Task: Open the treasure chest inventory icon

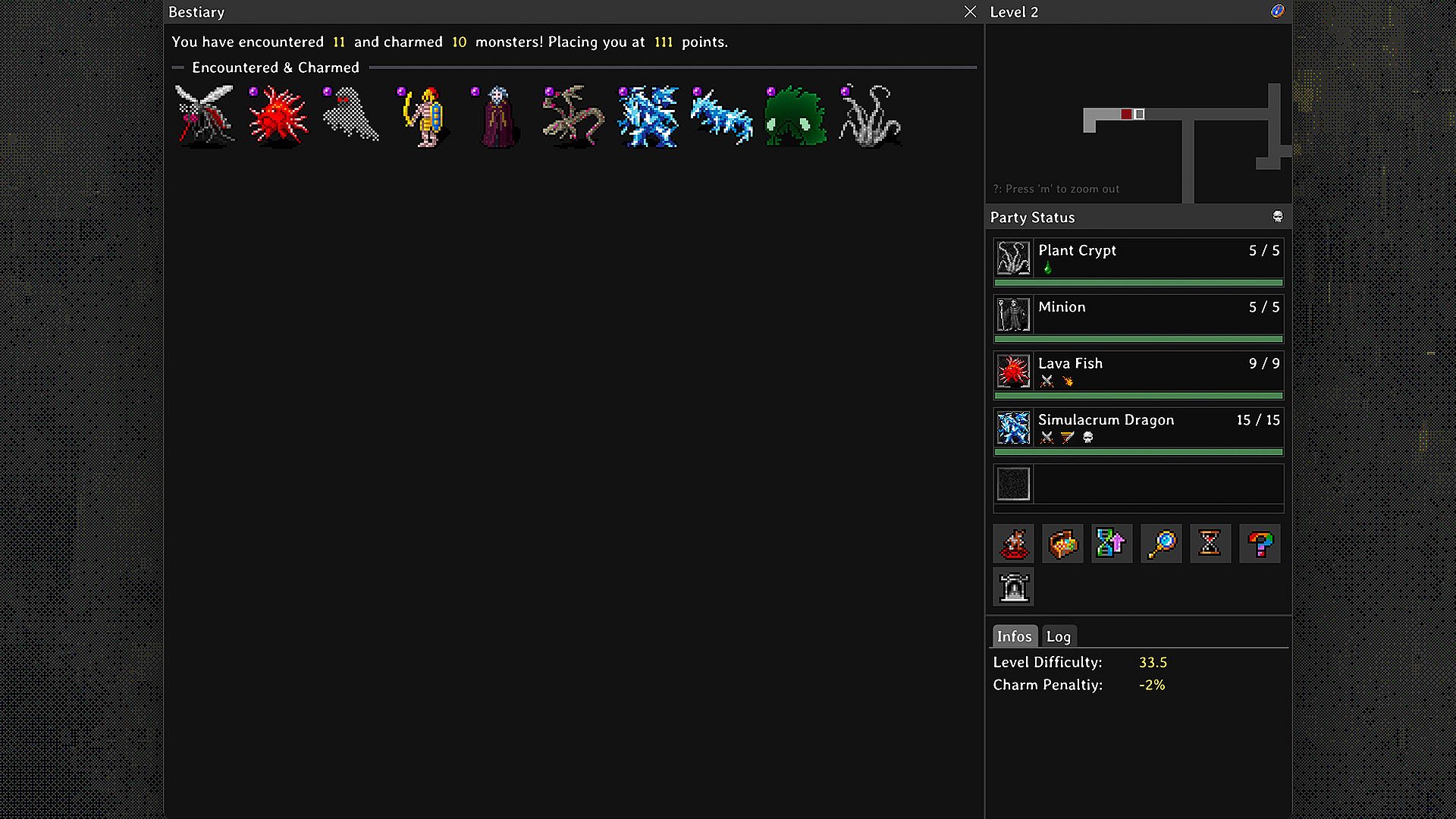Action: [x=1062, y=544]
